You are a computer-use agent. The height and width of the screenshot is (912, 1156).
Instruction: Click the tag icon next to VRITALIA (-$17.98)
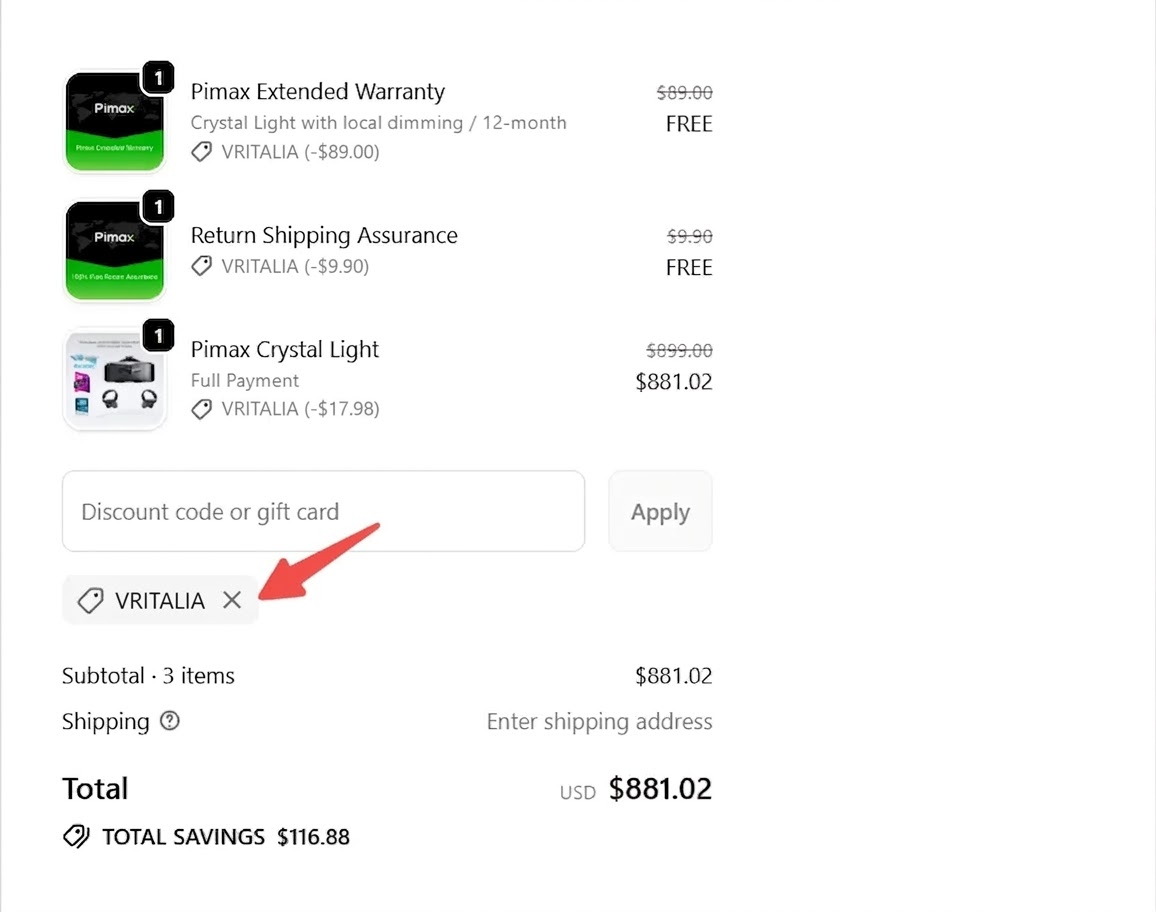click(x=202, y=409)
